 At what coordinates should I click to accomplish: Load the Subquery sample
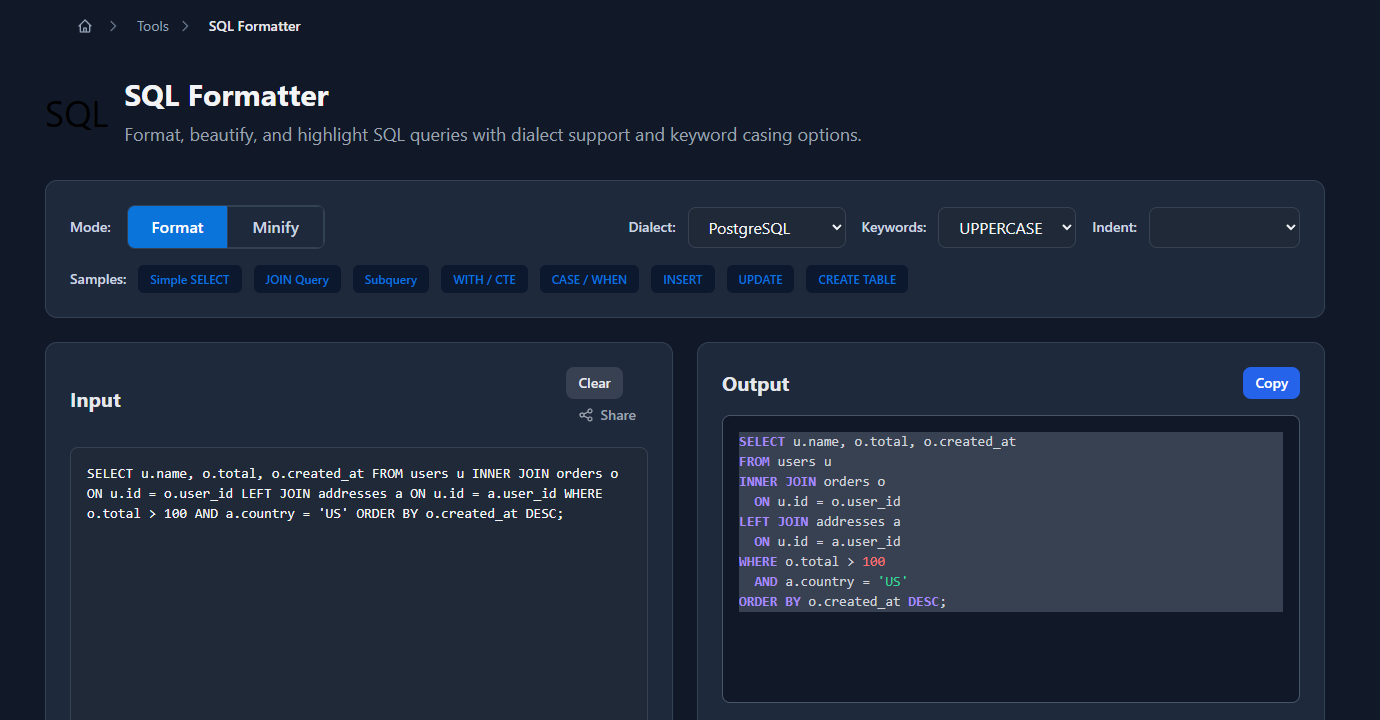[x=391, y=280]
